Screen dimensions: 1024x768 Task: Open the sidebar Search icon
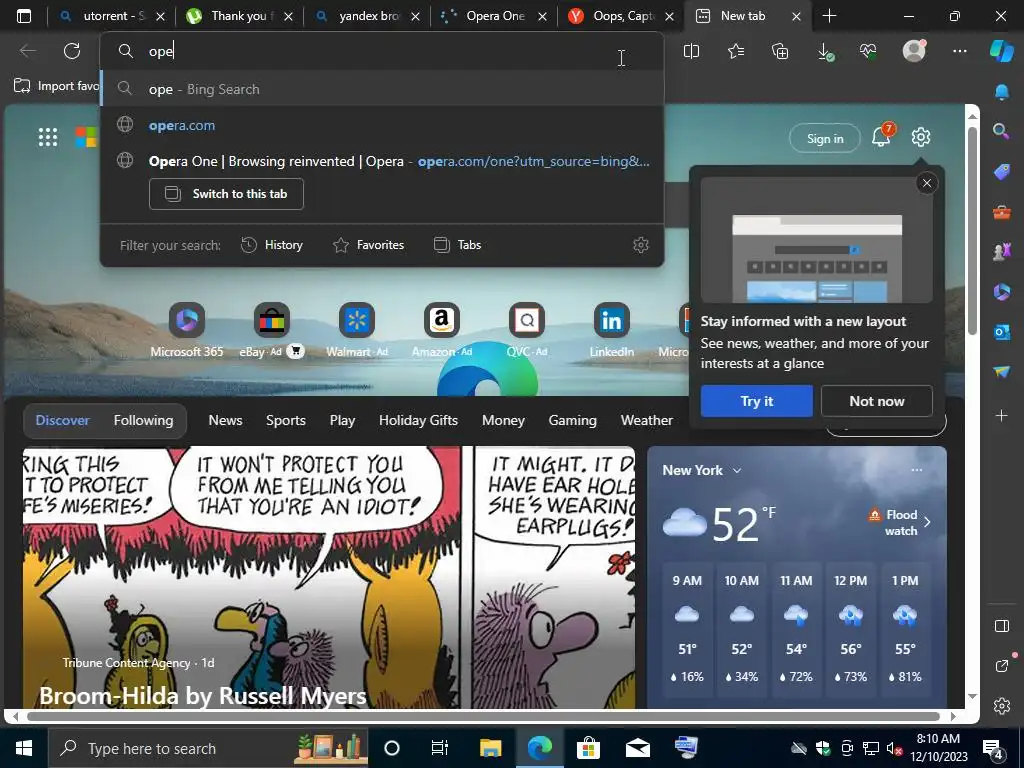(x=1001, y=131)
